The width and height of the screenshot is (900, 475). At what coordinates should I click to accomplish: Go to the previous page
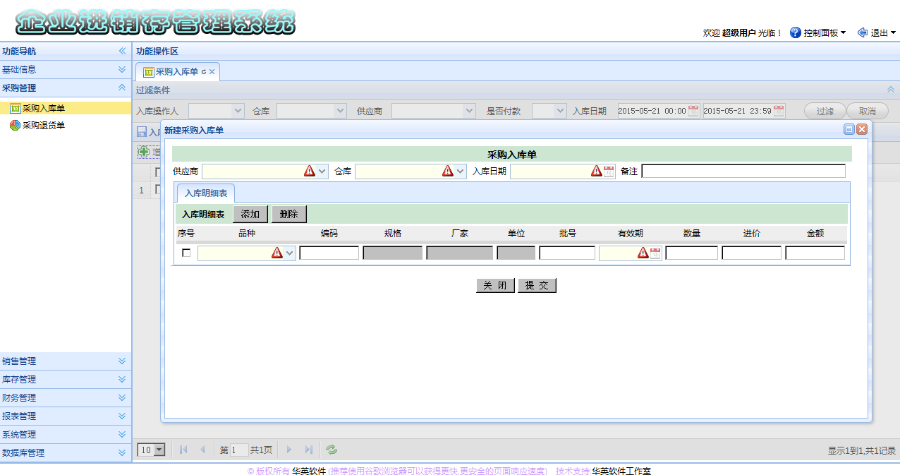point(203,450)
